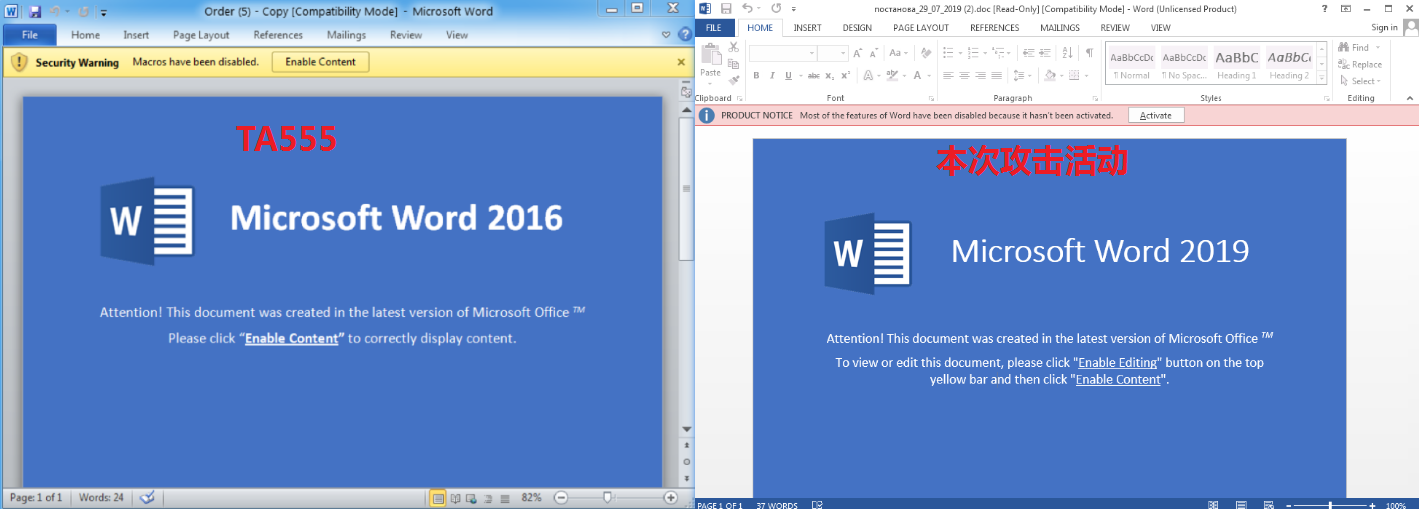The height and width of the screenshot is (509, 1419).
Task: Click Enable Content button
Action: pos(321,62)
